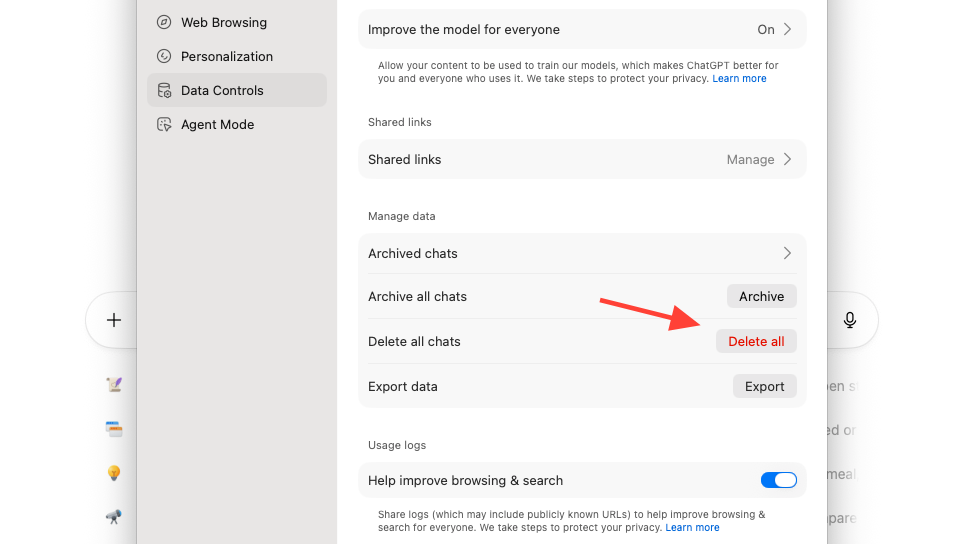Expand the Archived chats row chevron
Viewport: 967px width, 544px height.
pyautogui.click(x=787, y=253)
